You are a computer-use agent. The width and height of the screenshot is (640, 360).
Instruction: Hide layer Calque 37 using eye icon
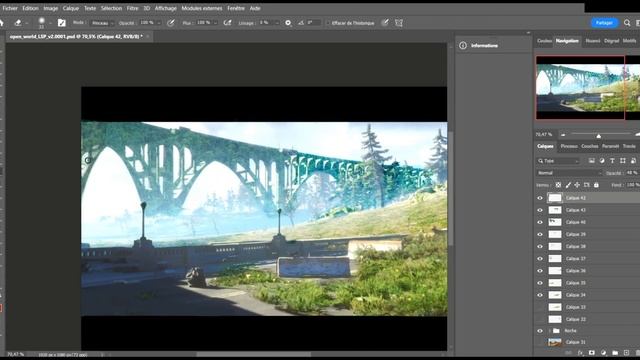coord(540,258)
